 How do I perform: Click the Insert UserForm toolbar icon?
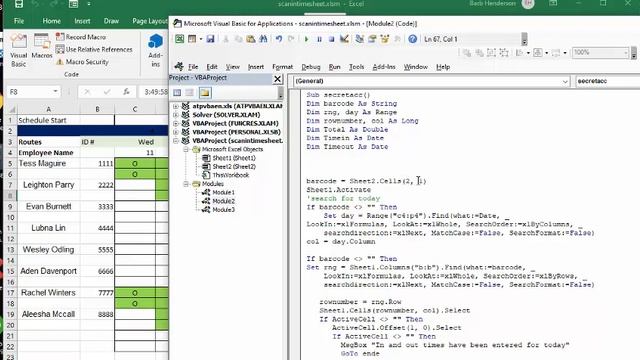click(x=192, y=39)
